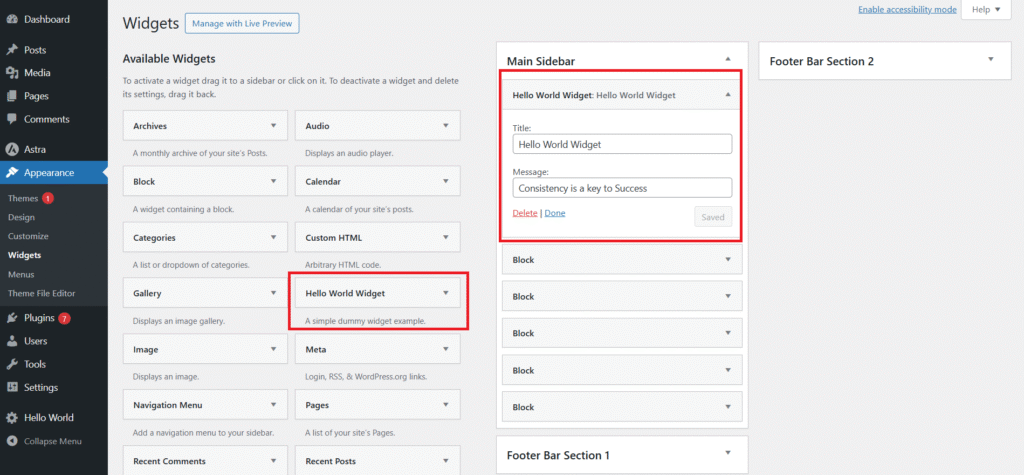Open the Themes submenu item
The width and height of the screenshot is (1024, 475).
click(x=23, y=198)
